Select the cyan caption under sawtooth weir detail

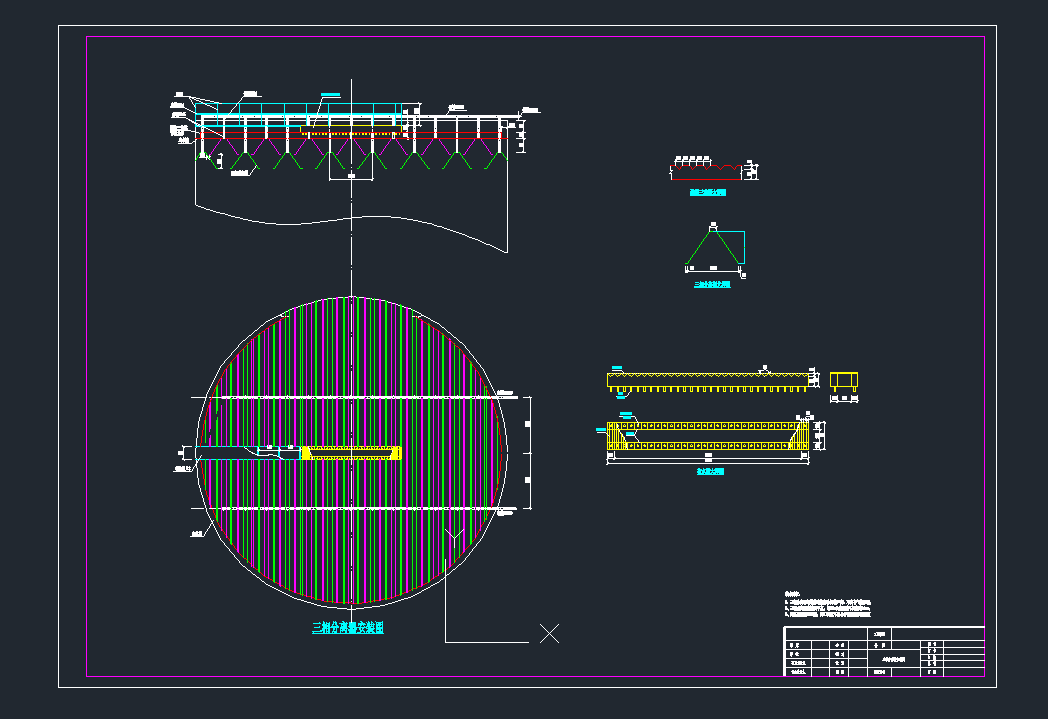(708, 192)
